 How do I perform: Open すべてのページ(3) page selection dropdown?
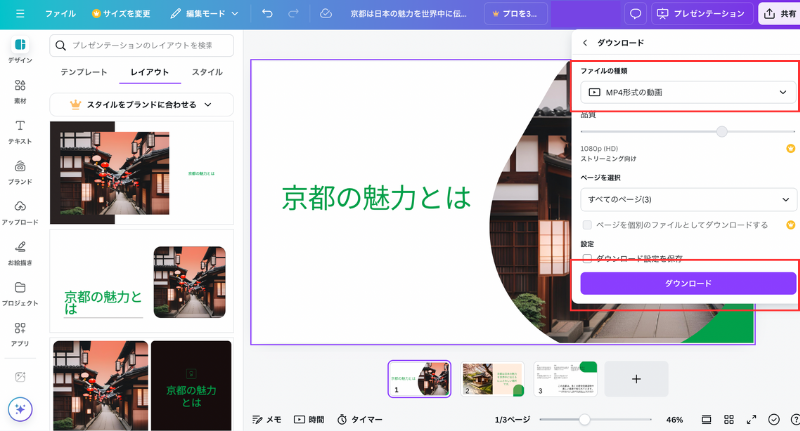pos(688,199)
